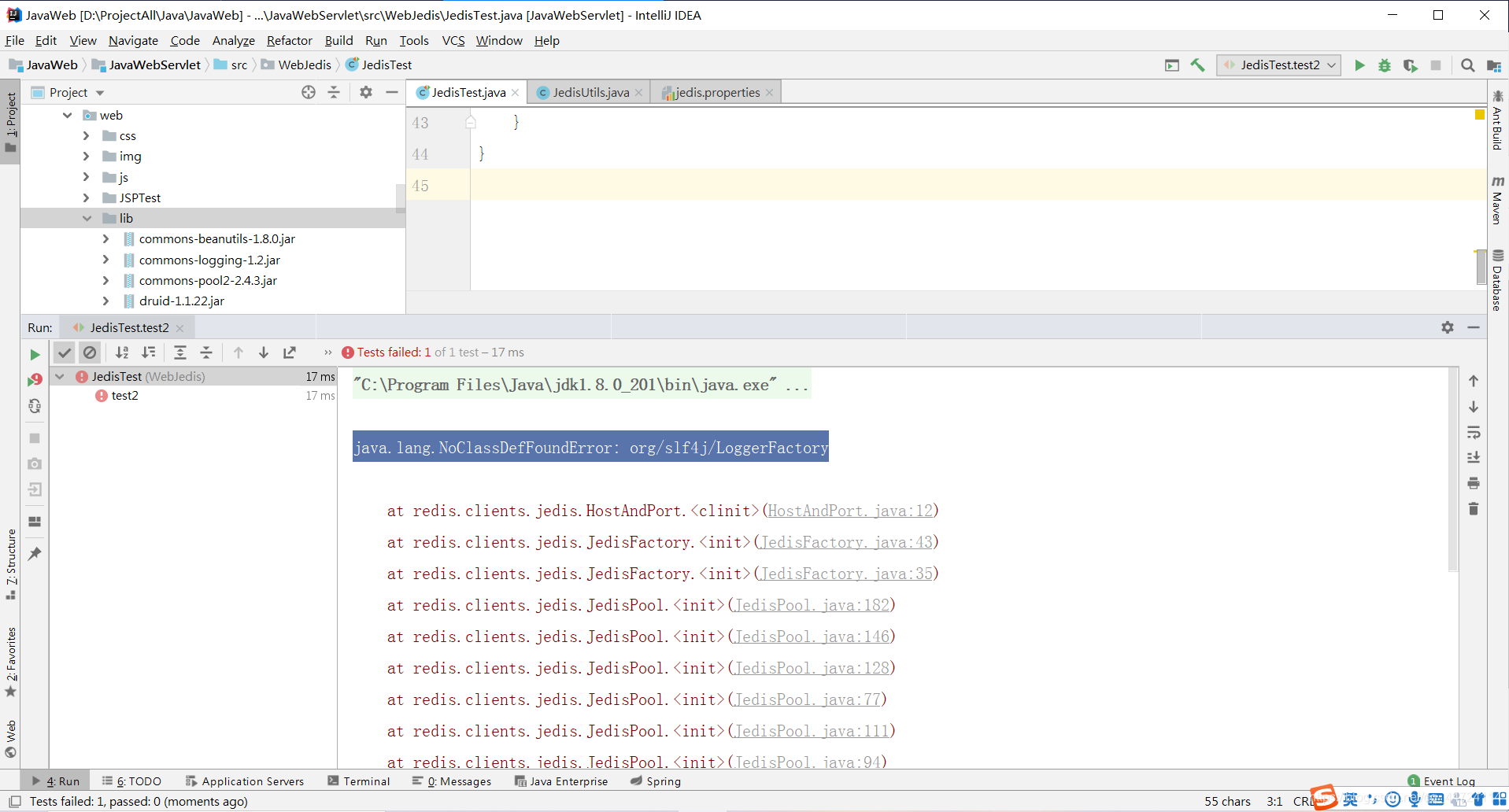This screenshot has height=812, width=1509.
Task: Close JedisTest.test2 run tab
Action: (180, 328)
